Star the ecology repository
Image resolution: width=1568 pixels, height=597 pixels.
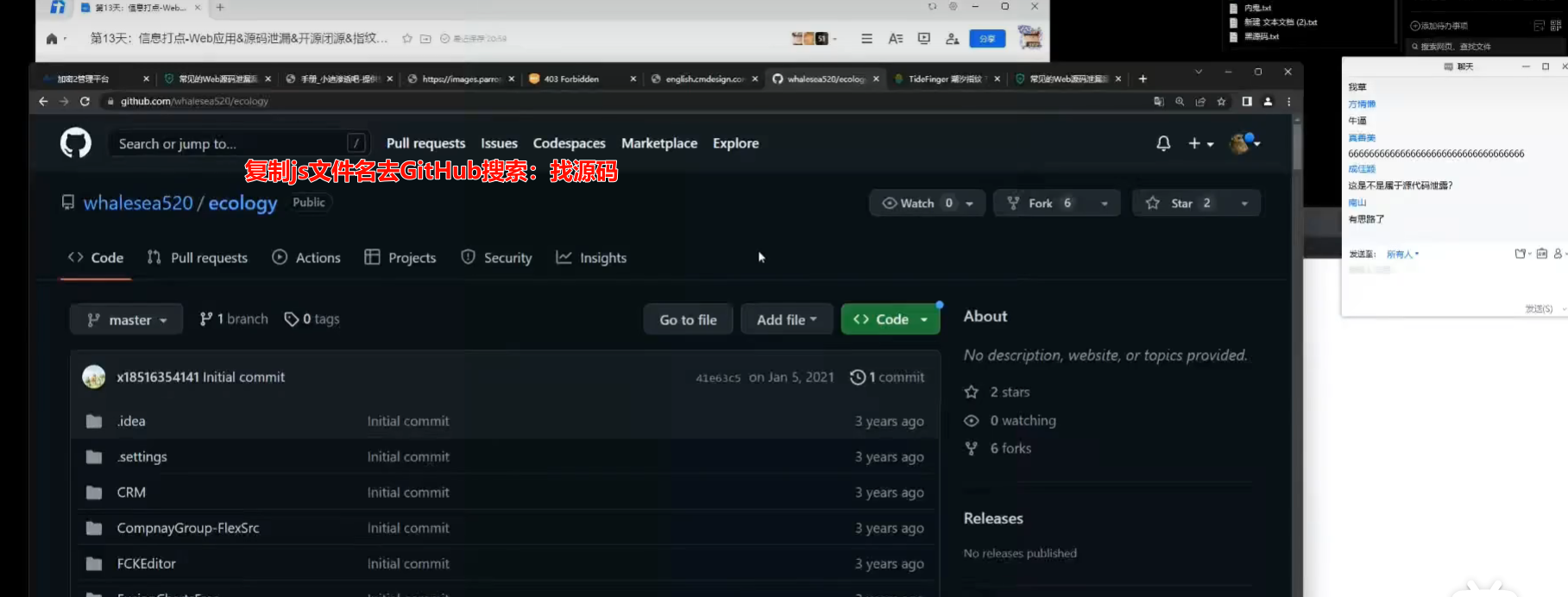(1181, 203)
